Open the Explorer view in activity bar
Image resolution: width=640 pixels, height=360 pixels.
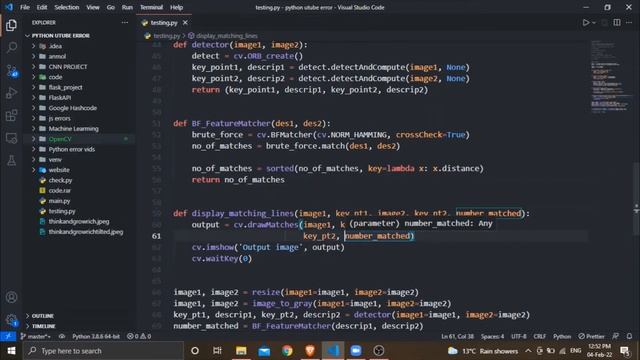11,25
